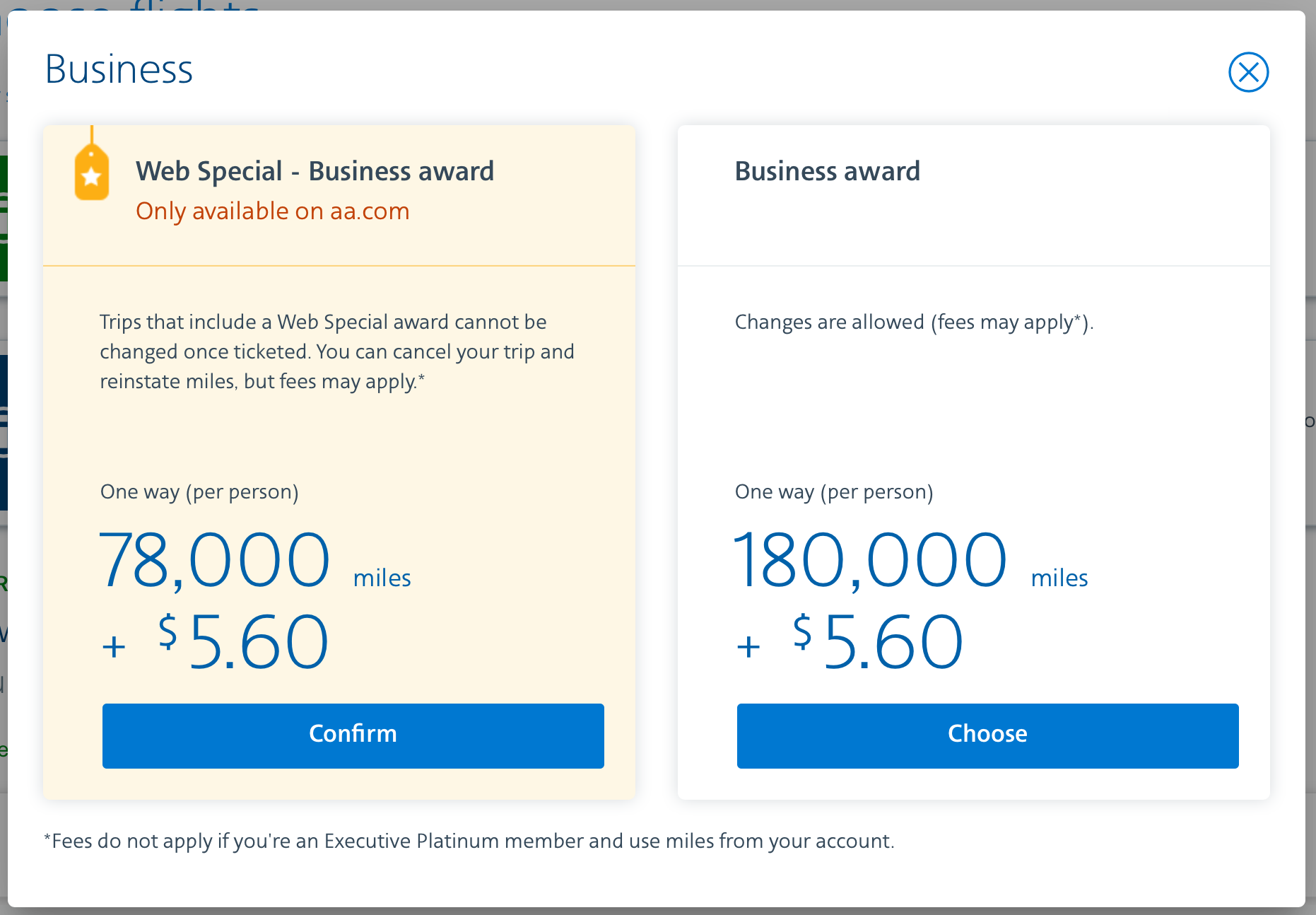Click the 180,000 miles price

point(869,561)
